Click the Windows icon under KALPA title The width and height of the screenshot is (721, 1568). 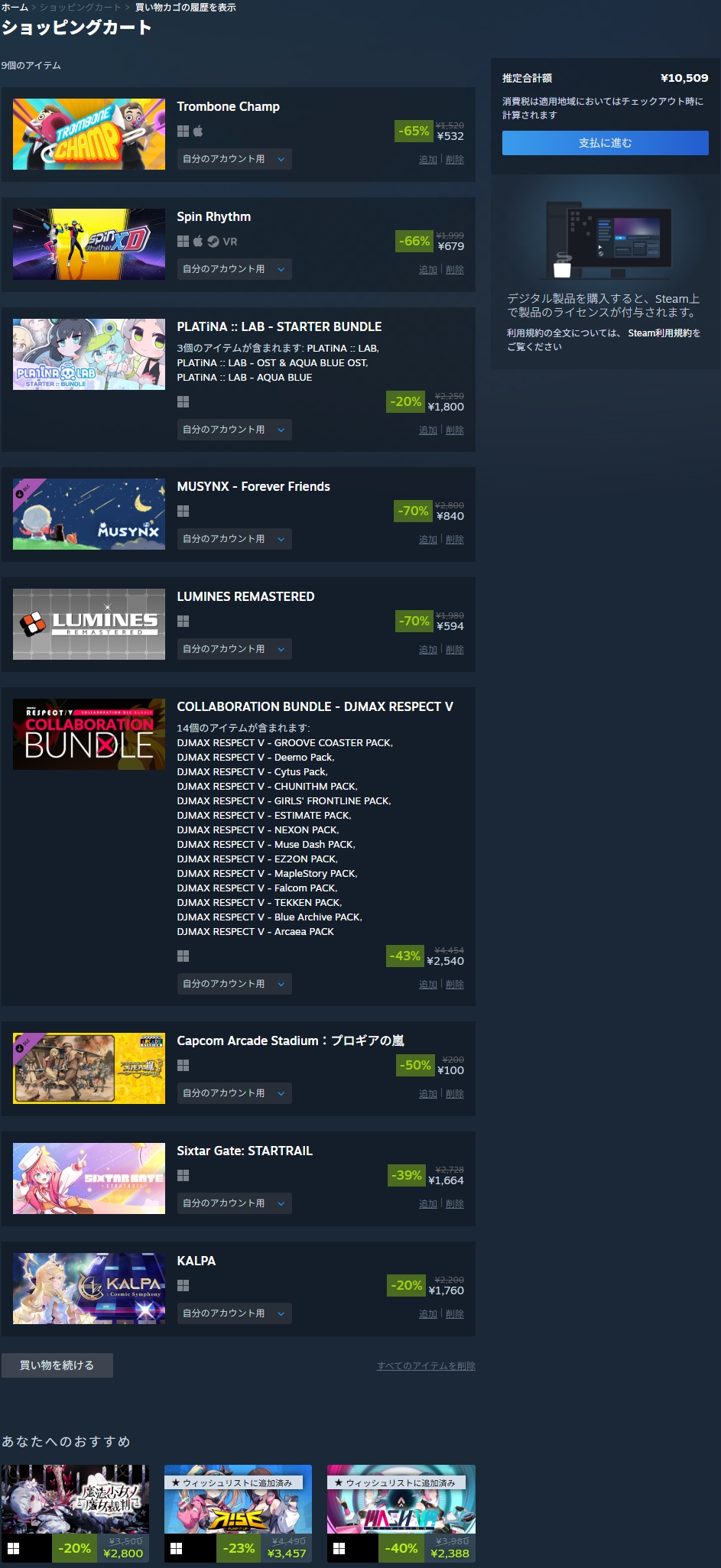click(183, 1285)
